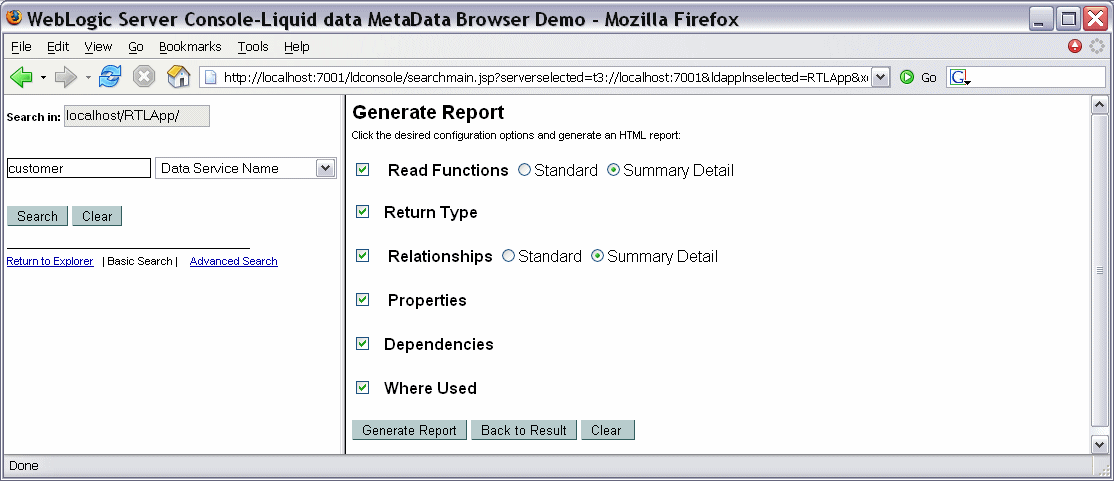Viewport: 1114px width, 481px height.
Task: Uncheck the Return Type checkbox
Action: click(362, 212)
